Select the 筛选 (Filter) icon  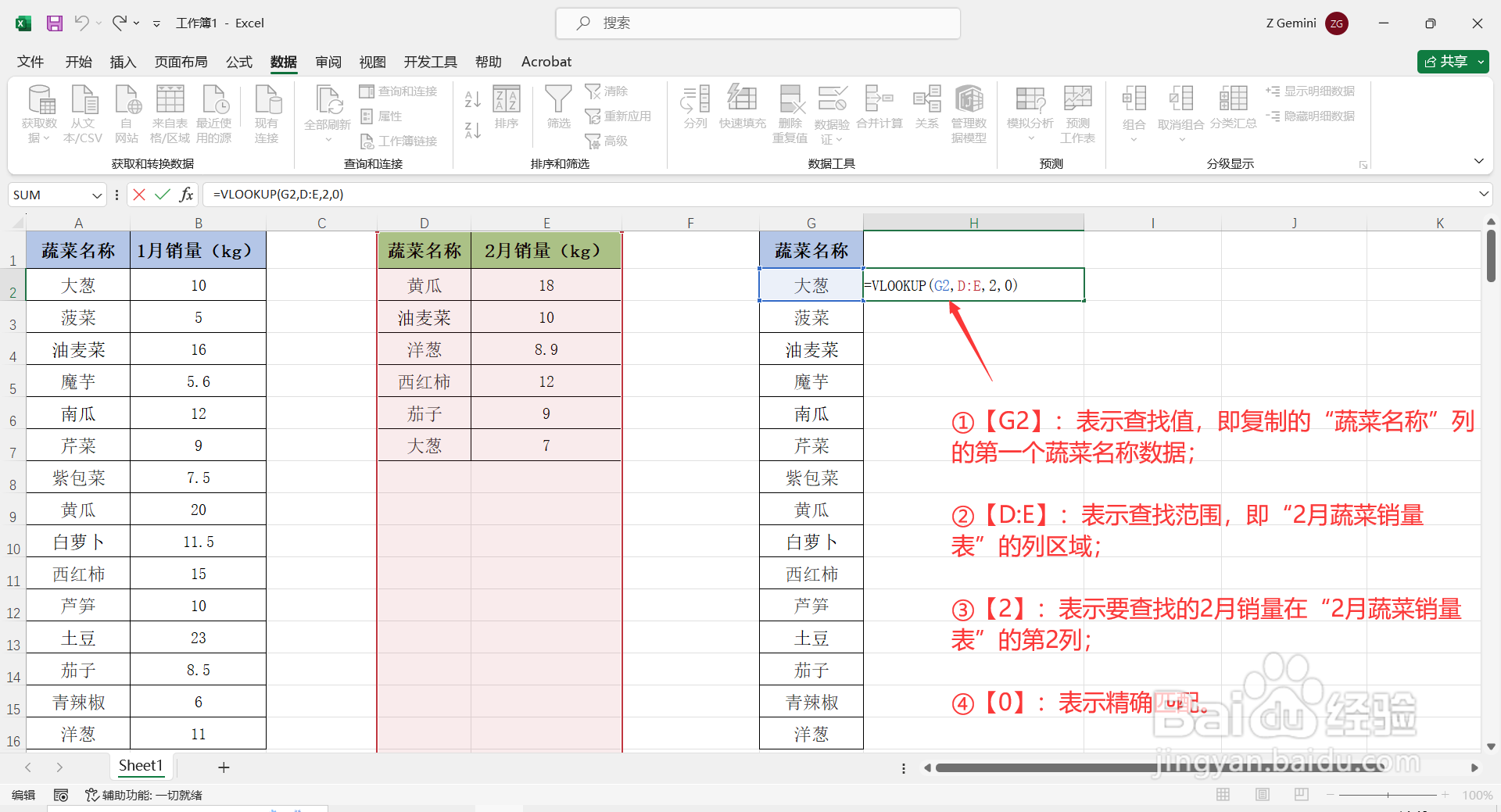coord(557,109)
